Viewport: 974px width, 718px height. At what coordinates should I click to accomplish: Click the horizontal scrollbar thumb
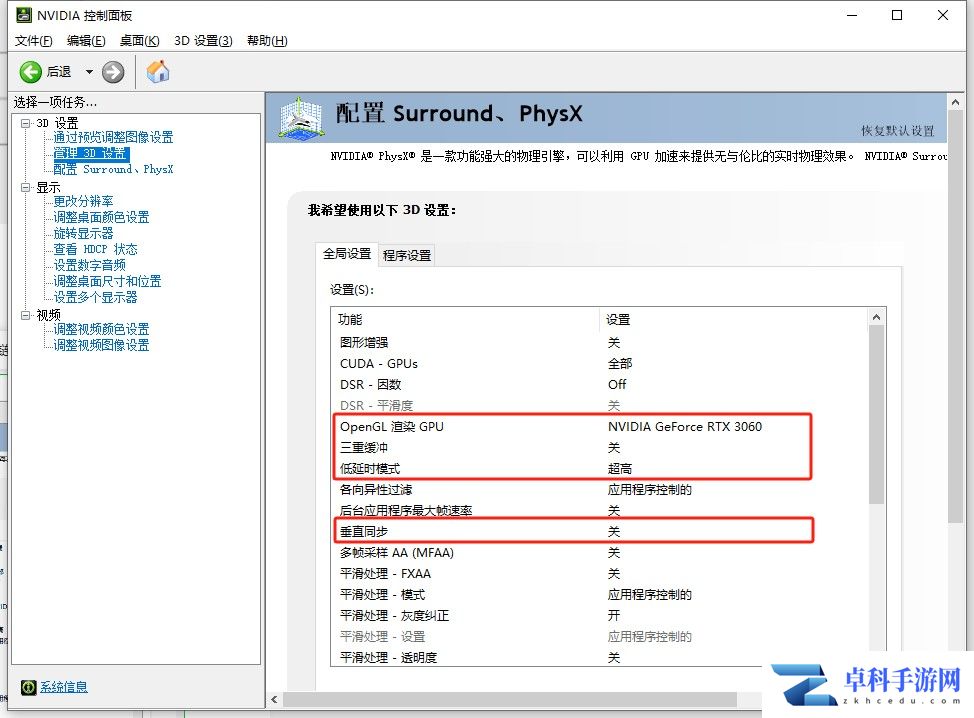coord(510,700)
